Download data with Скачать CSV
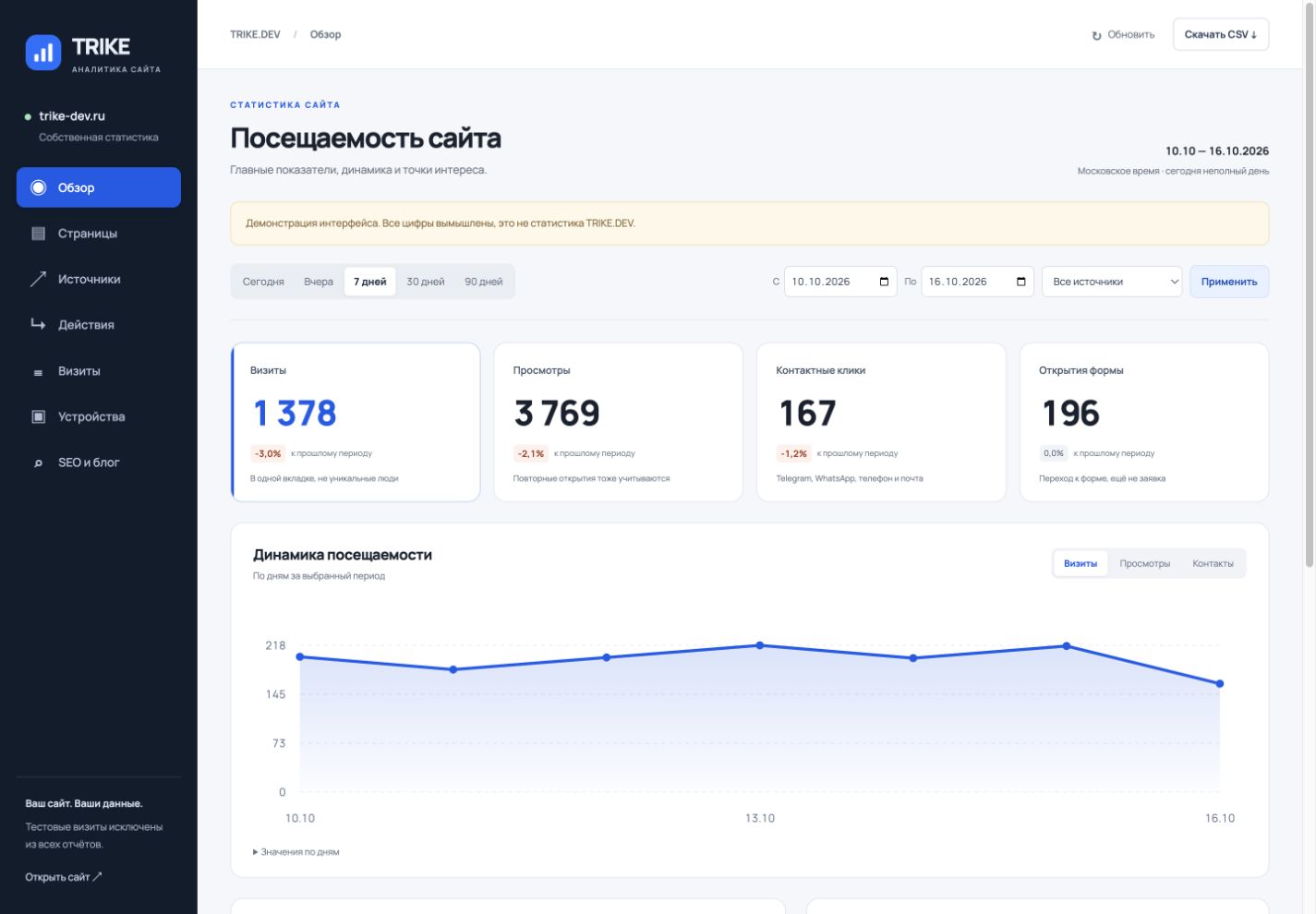The height and width of the screenshot is (914, 1316). pyautogui.click(x=1221, y=34)
